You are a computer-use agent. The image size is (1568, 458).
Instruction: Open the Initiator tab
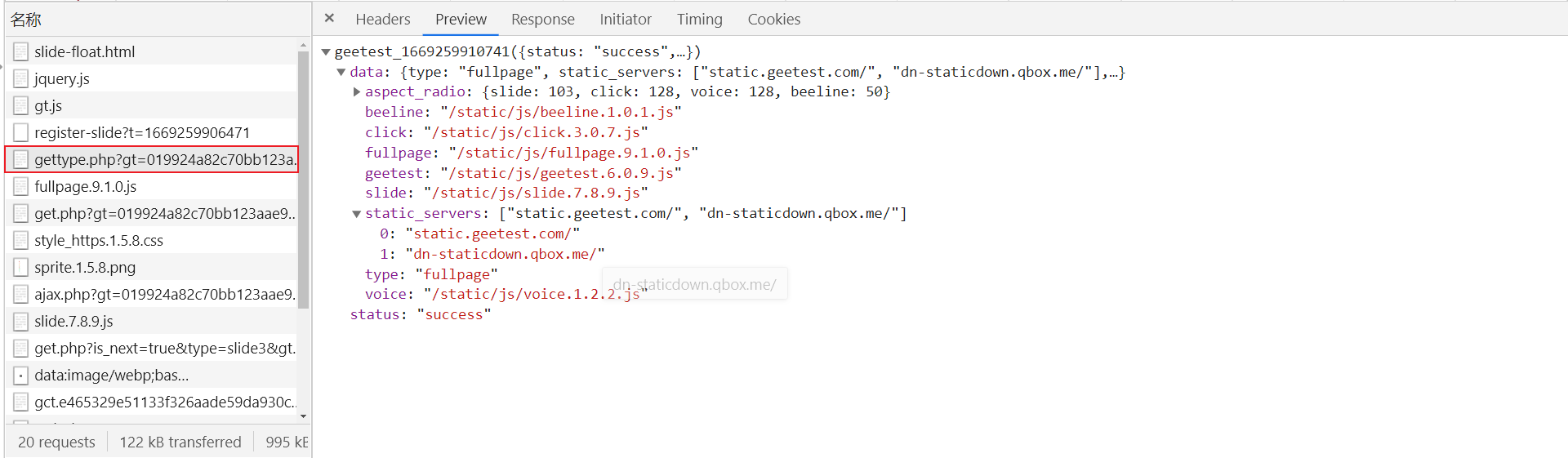626,19
